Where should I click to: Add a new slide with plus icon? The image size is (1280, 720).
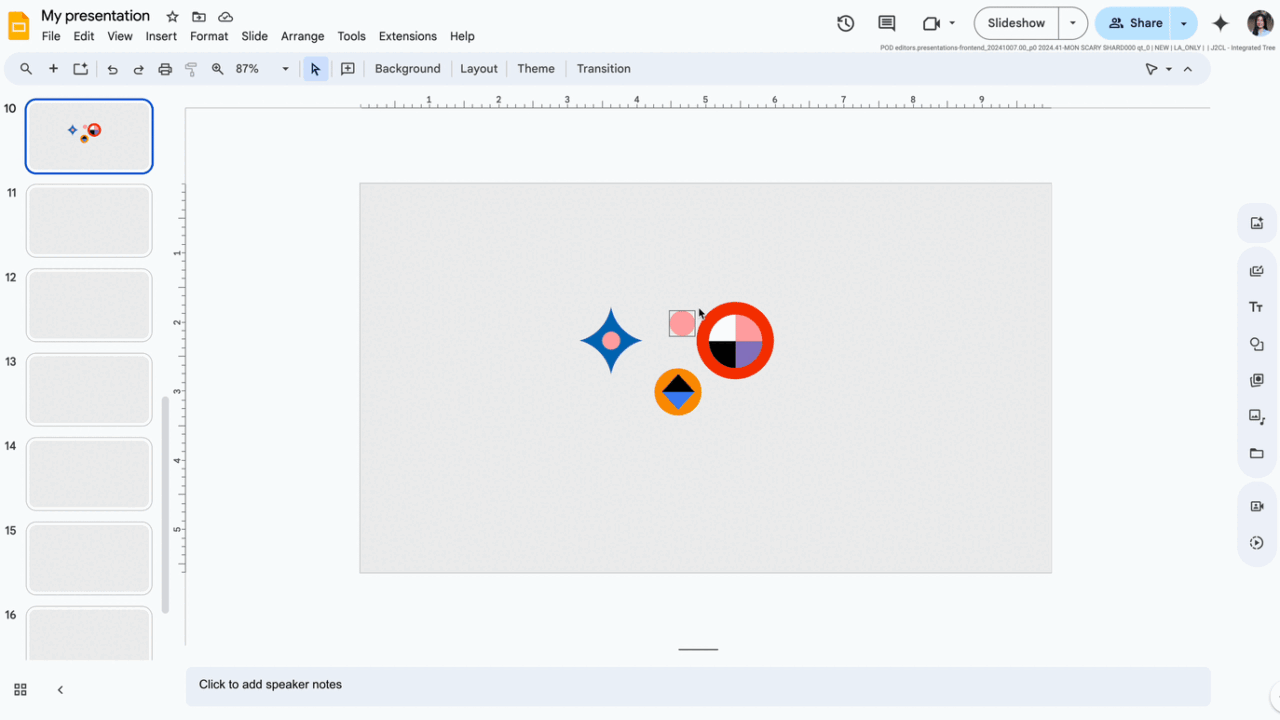click(x=53, y=69)
